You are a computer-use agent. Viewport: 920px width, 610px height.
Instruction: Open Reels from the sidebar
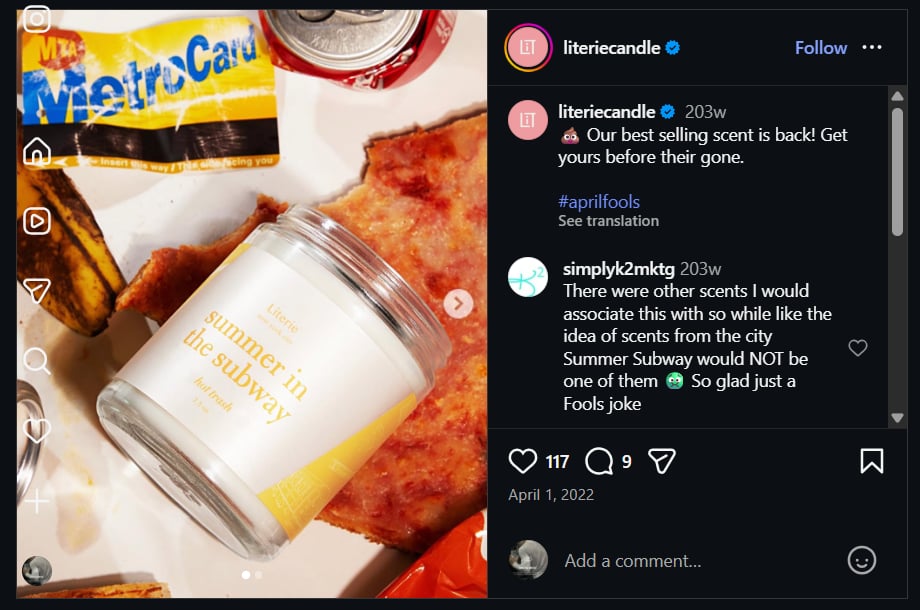click(37, 220)
